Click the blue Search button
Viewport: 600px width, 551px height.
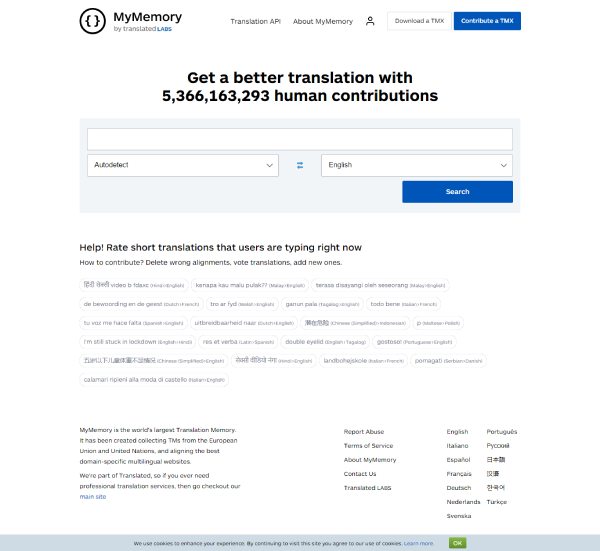click(457, 192)
